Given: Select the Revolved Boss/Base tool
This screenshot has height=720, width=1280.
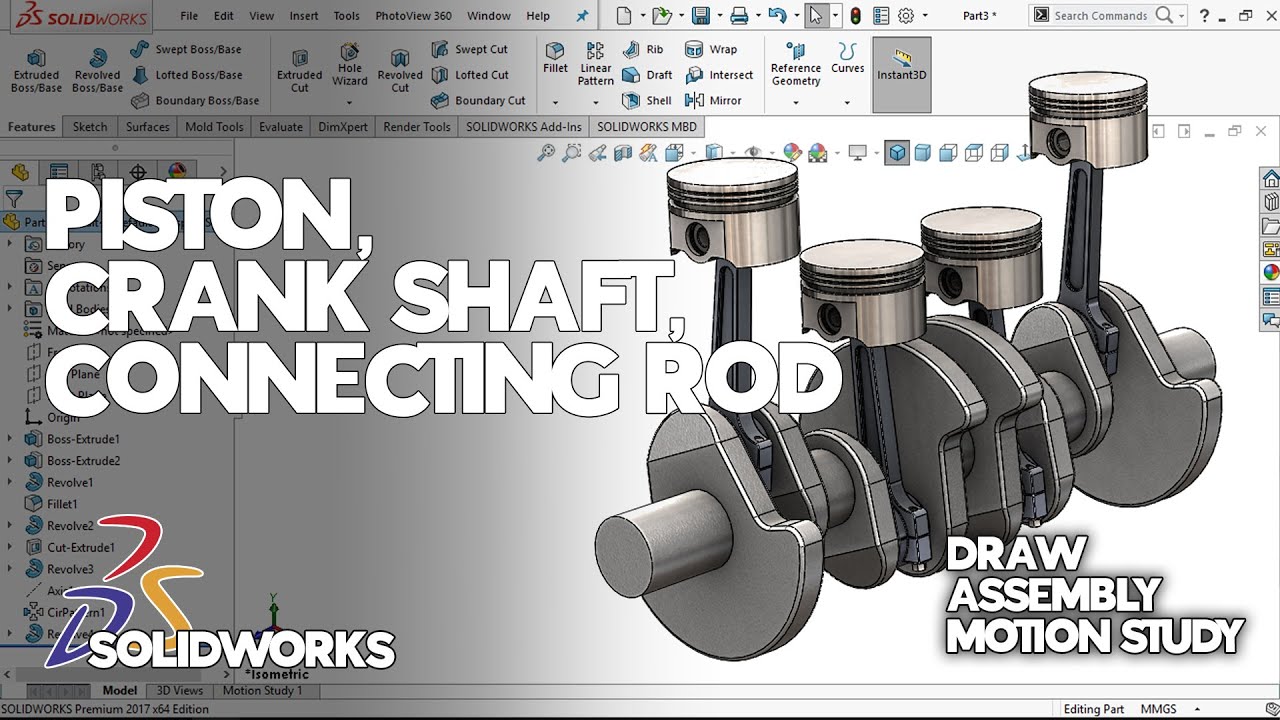Looking at the screenshot, I should [x=97, y=70].
